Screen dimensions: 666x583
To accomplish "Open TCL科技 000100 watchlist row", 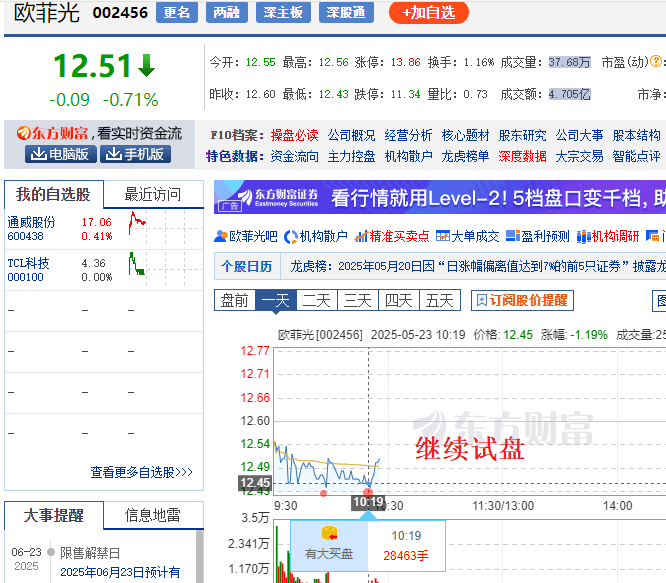I will pos(104,270).
